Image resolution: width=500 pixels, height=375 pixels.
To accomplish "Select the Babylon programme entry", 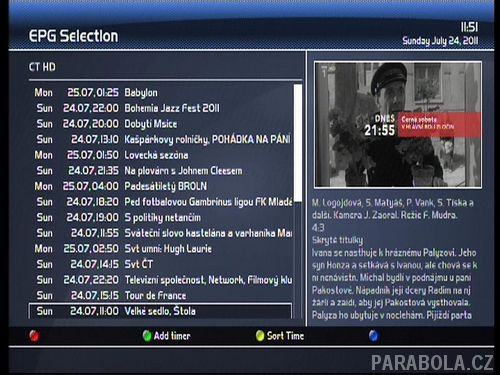I will pyautogui.click(x=161, y=92).
